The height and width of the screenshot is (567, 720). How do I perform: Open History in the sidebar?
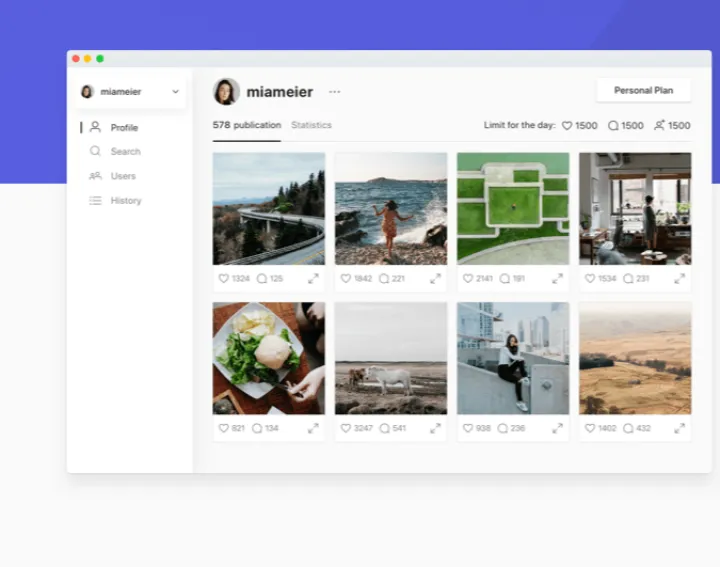point(126,201)
